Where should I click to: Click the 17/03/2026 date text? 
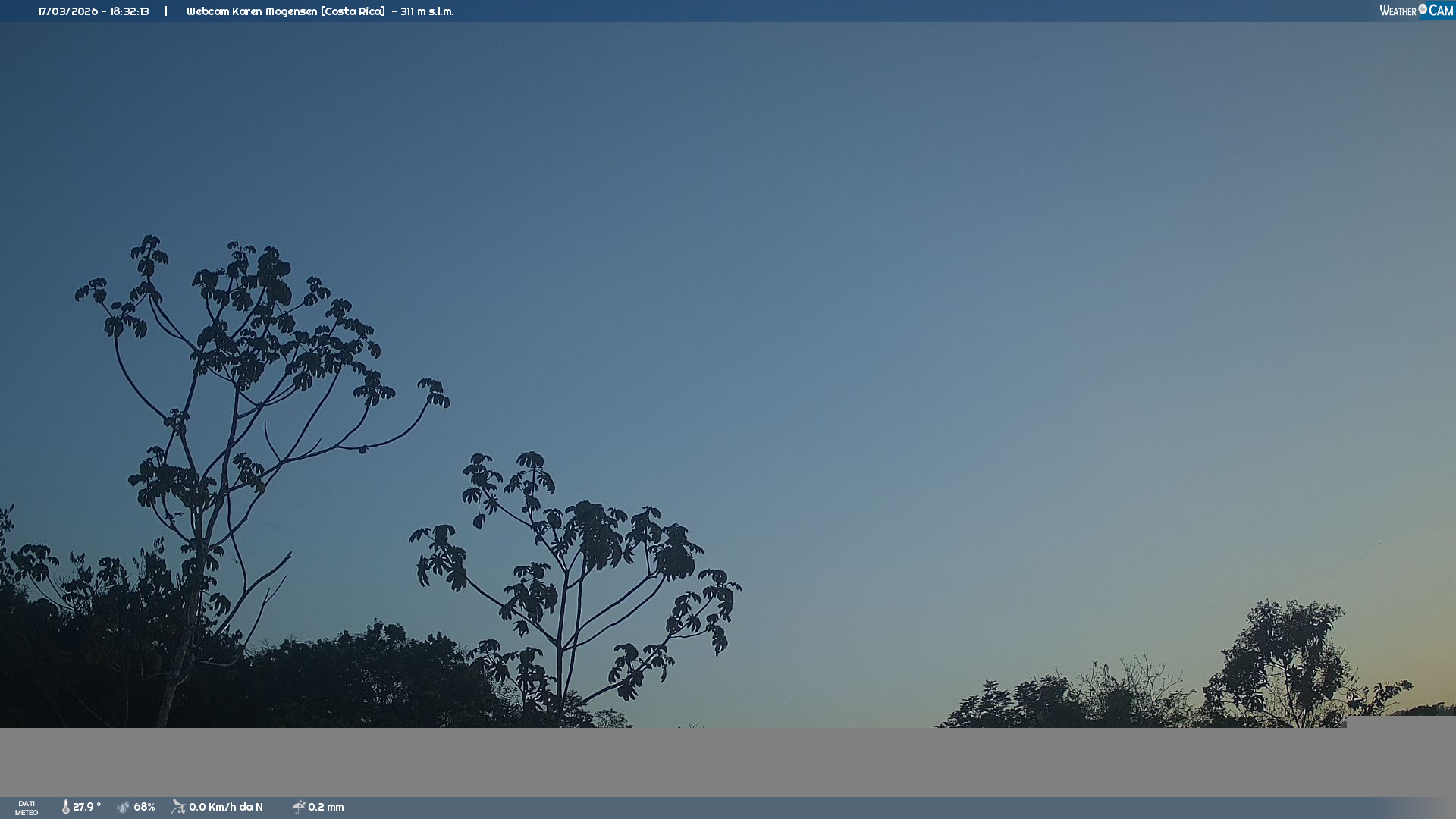click(68, 11)
